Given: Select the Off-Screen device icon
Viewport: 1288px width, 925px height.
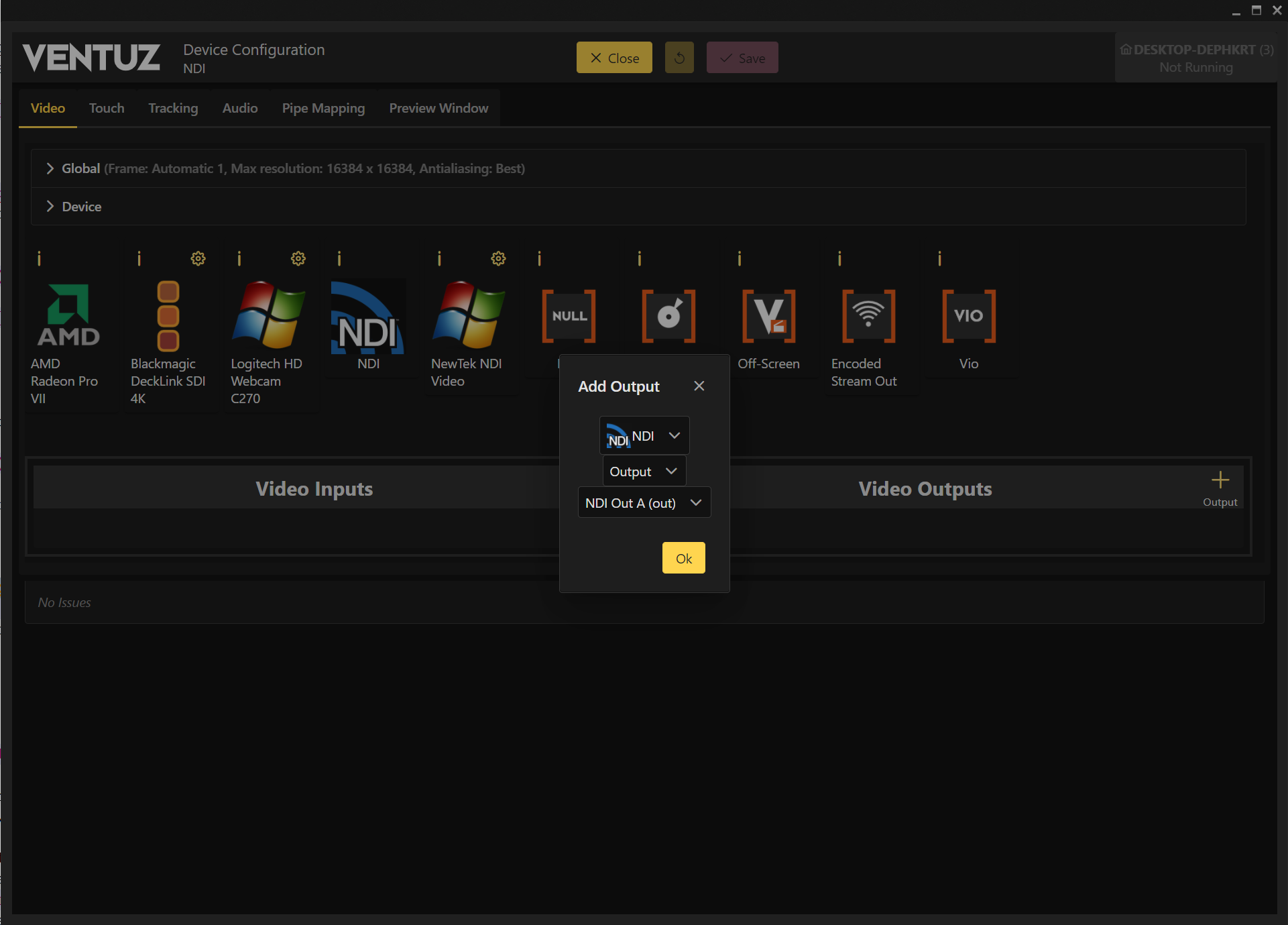Looking at the screenshot, I should (768, 316).
